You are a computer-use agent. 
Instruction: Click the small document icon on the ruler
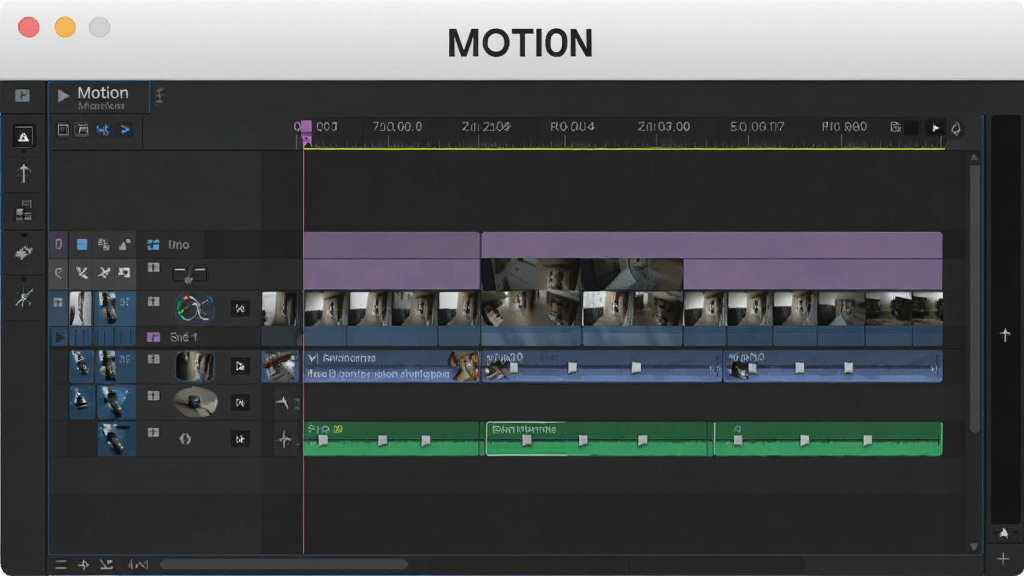[x=895, y=127]
